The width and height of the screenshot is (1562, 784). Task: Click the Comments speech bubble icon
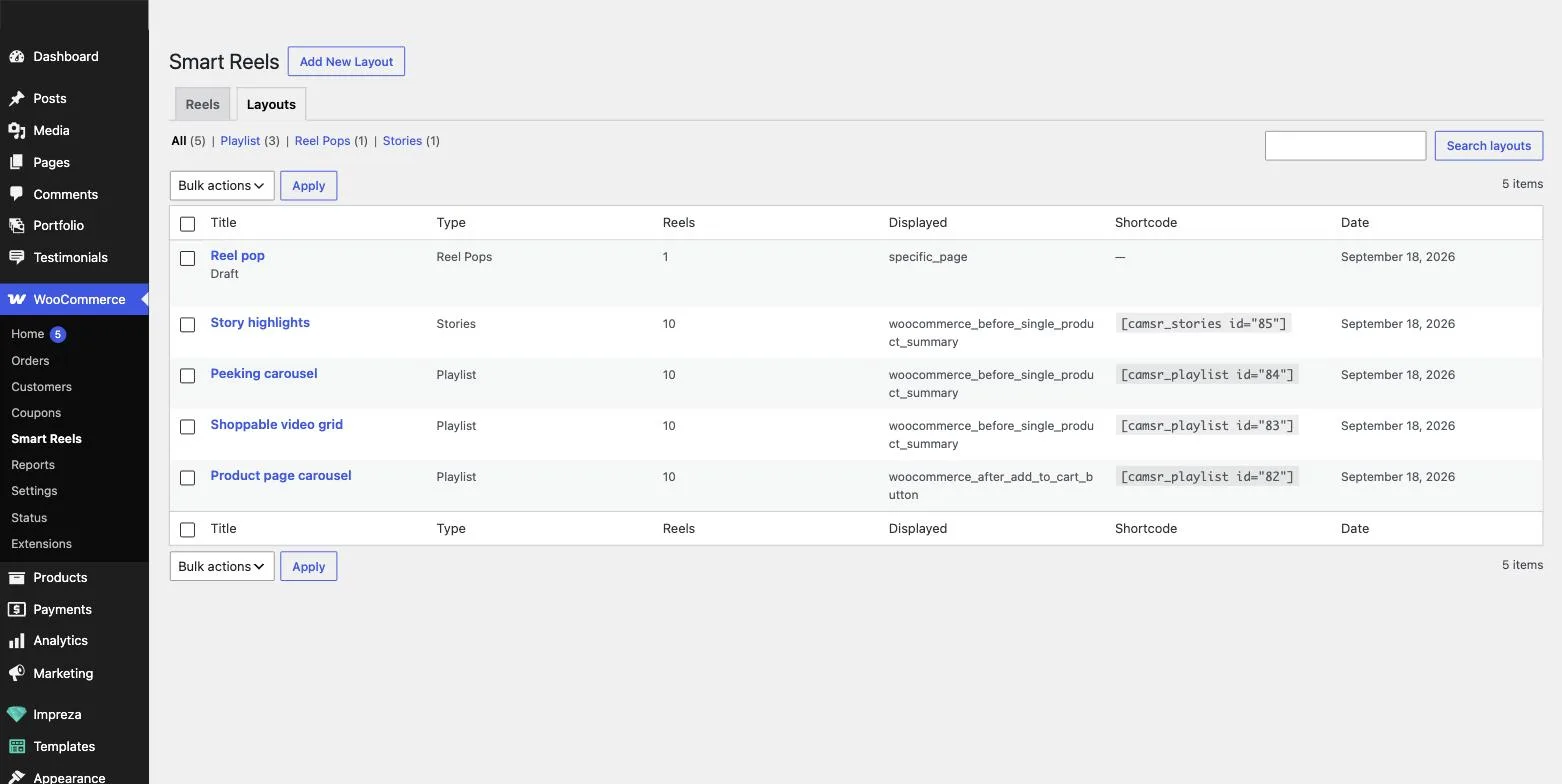[x=16, y=194]
